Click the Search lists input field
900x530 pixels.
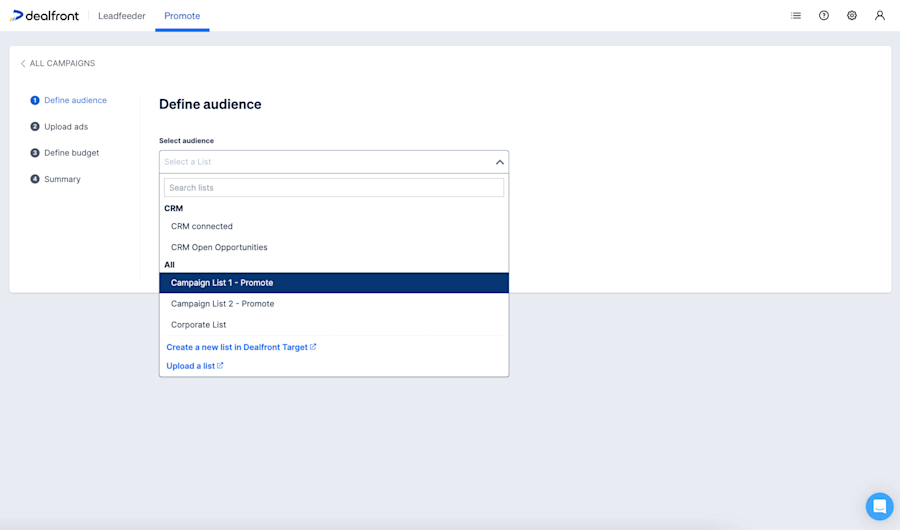click(x=334, y=188)
